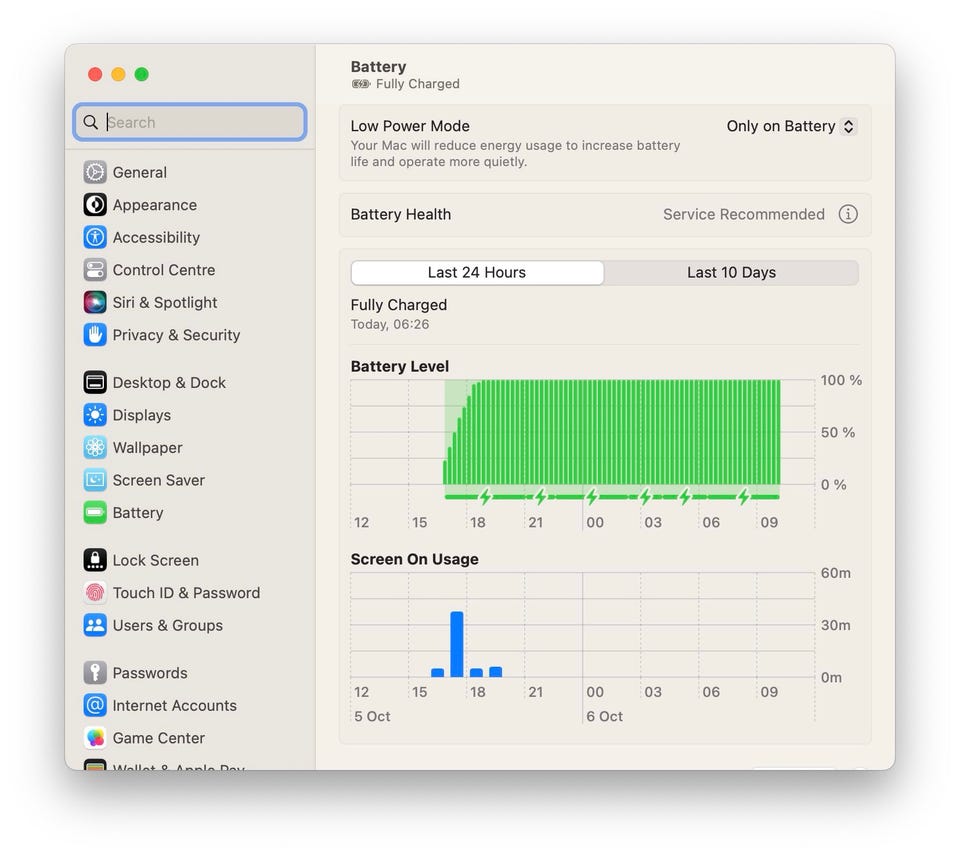
Task: Show Battery Health info button
Action: tap(848, 214)
